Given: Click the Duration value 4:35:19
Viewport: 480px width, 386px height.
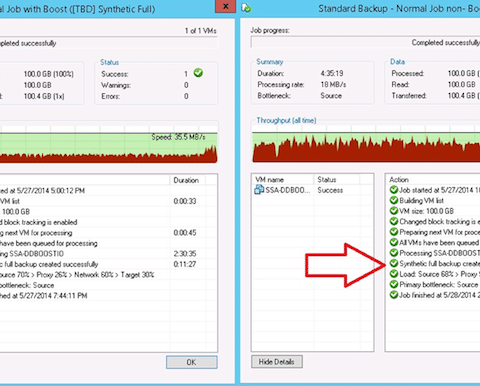Looking at the screenshot, I should pyautogui.click(x=332, y=73).
